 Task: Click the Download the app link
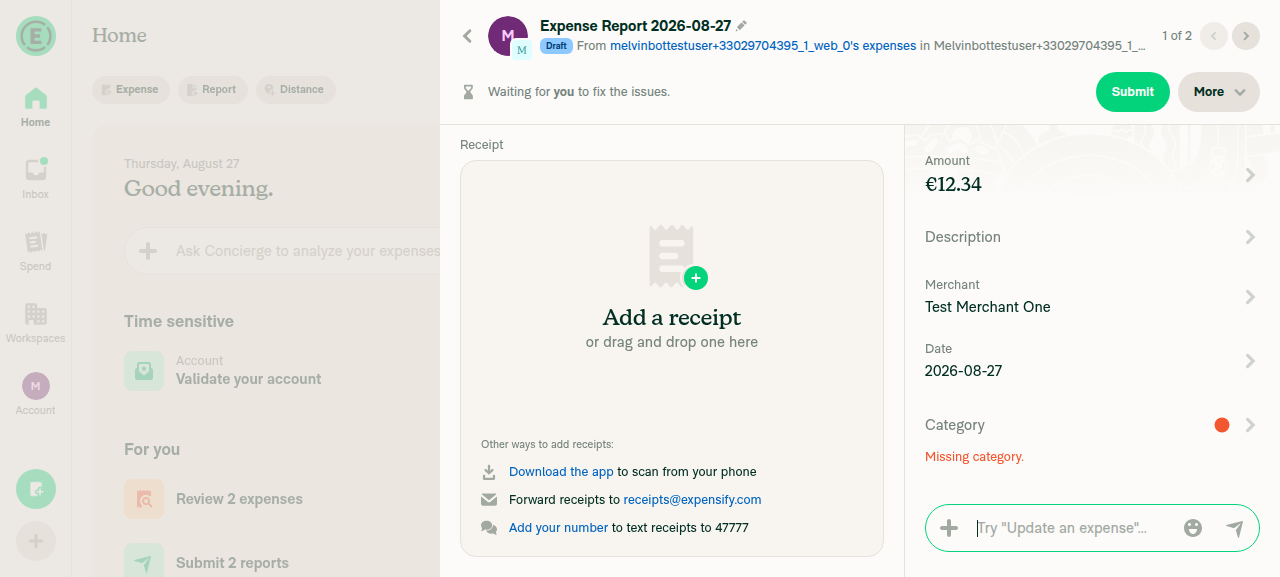[561, 472]
